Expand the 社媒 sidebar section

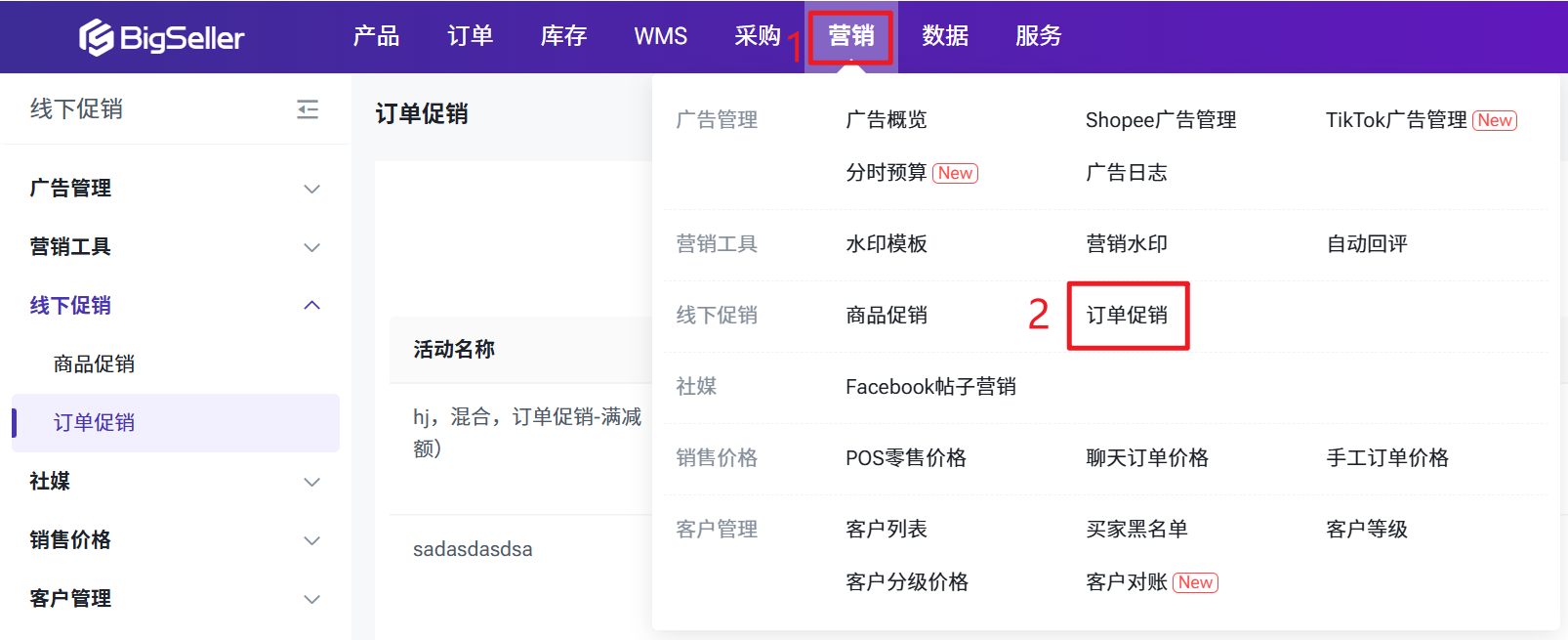311,482
